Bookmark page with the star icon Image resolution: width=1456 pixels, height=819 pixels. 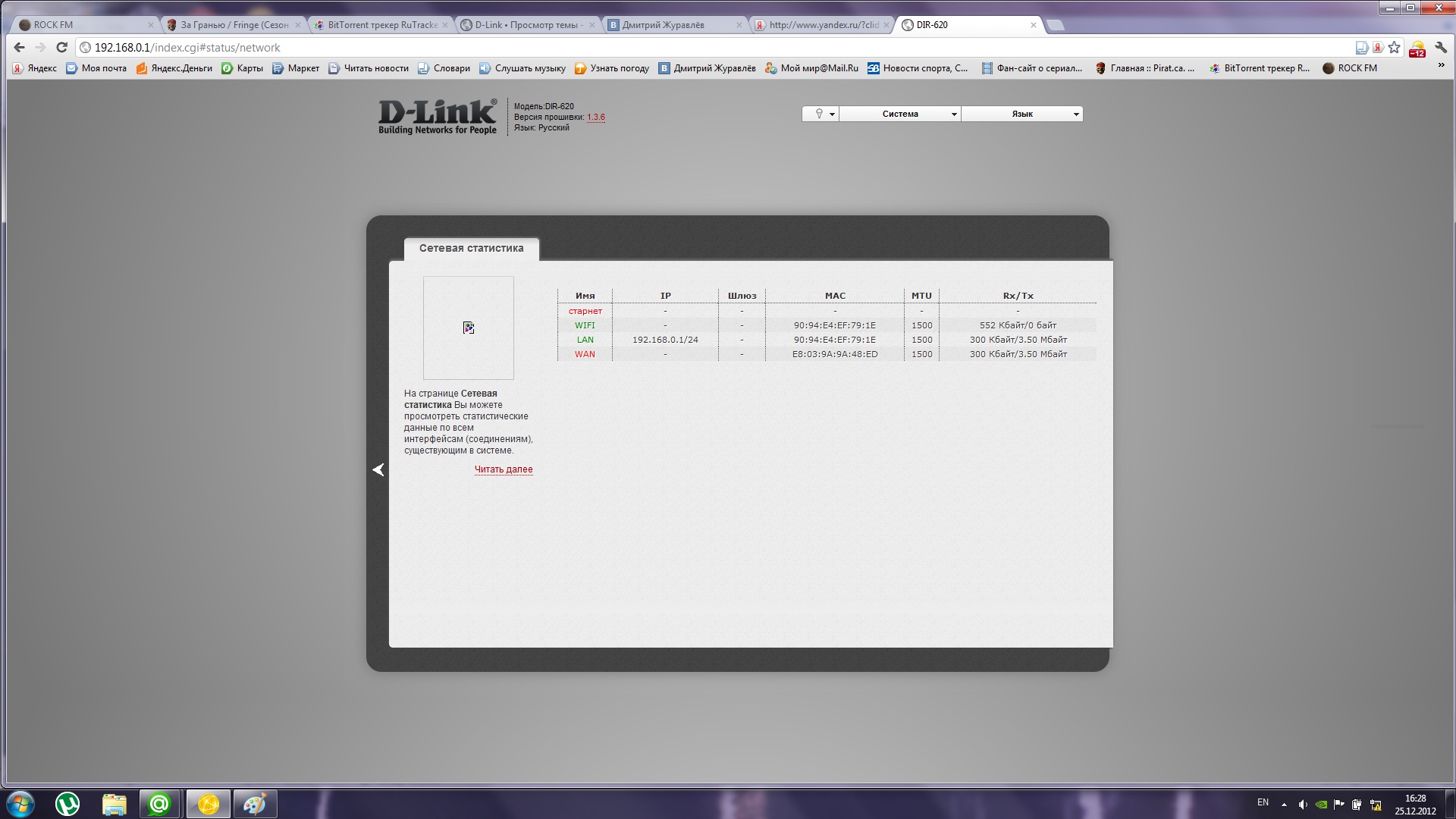[x=1394, y=47]
